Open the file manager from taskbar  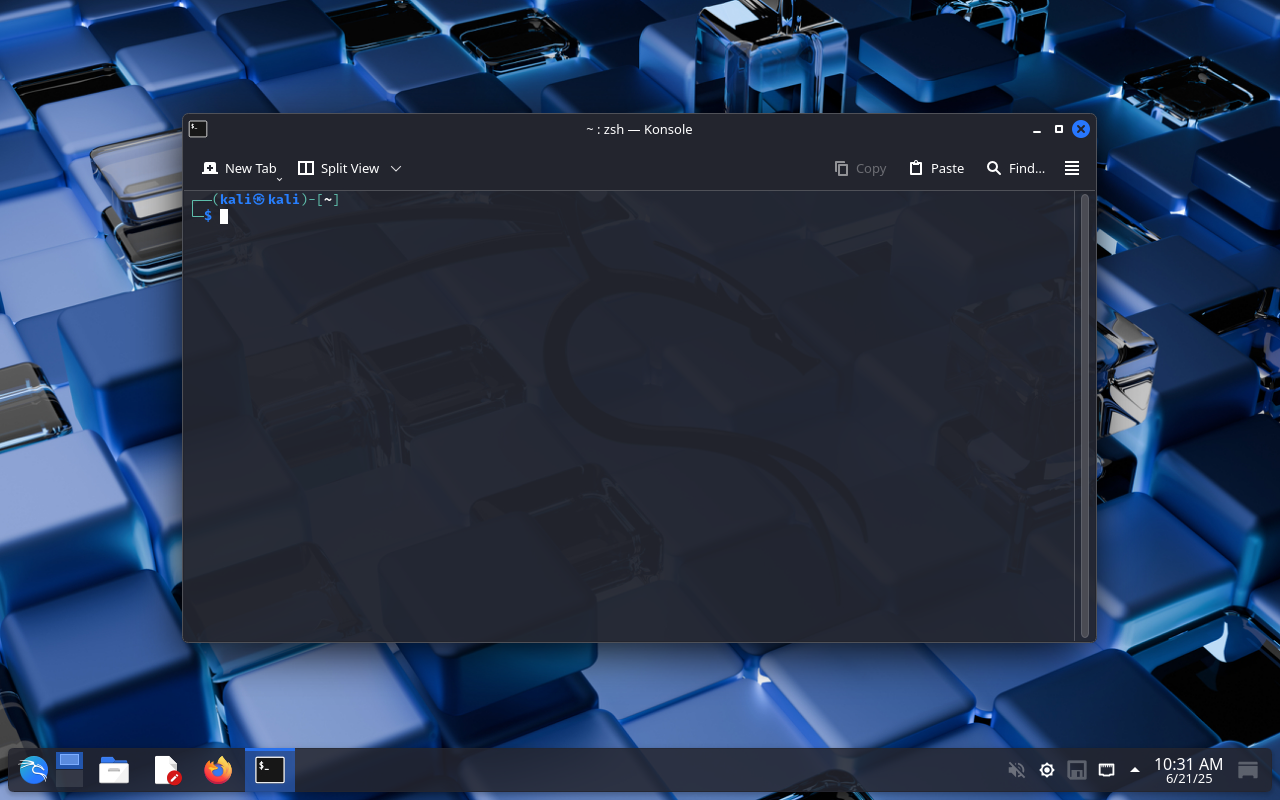pyautogui.click(x=114, y=770)
